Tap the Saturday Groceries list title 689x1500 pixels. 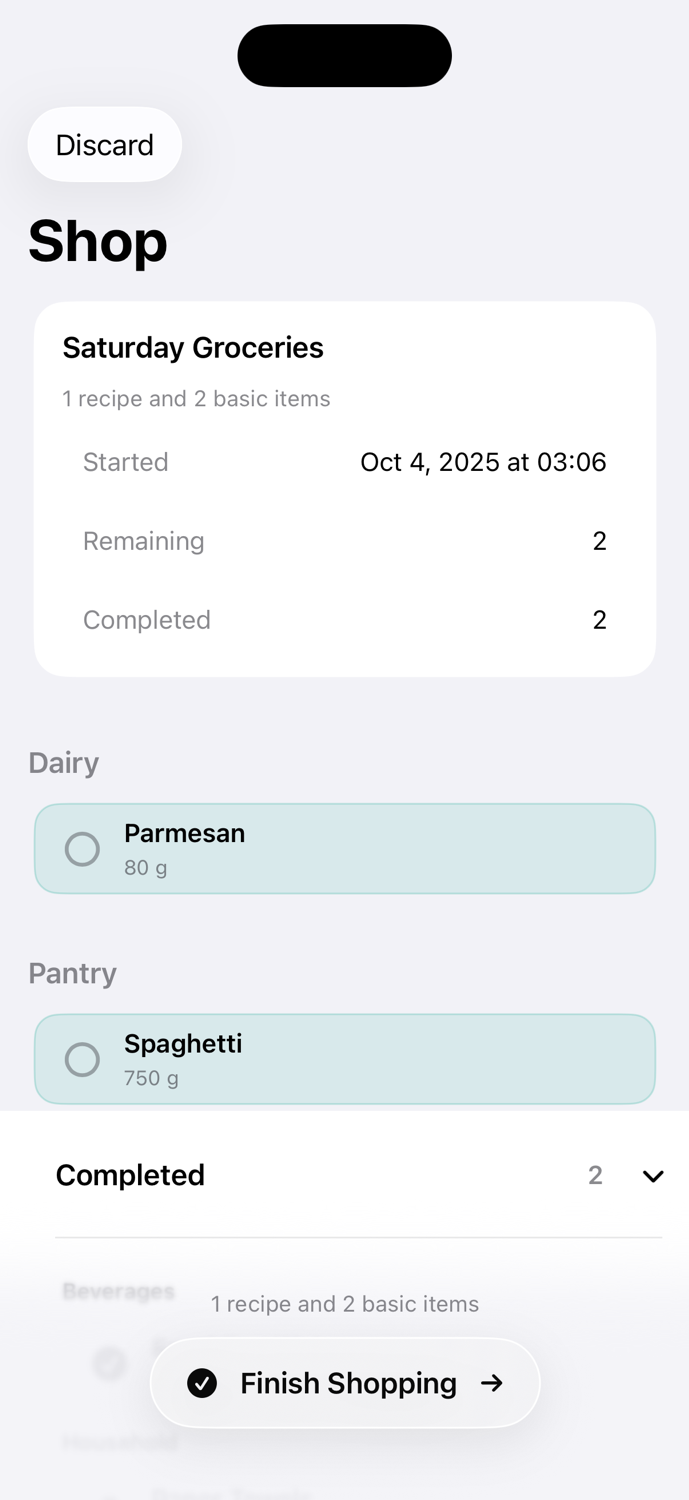tap(193, 347)
